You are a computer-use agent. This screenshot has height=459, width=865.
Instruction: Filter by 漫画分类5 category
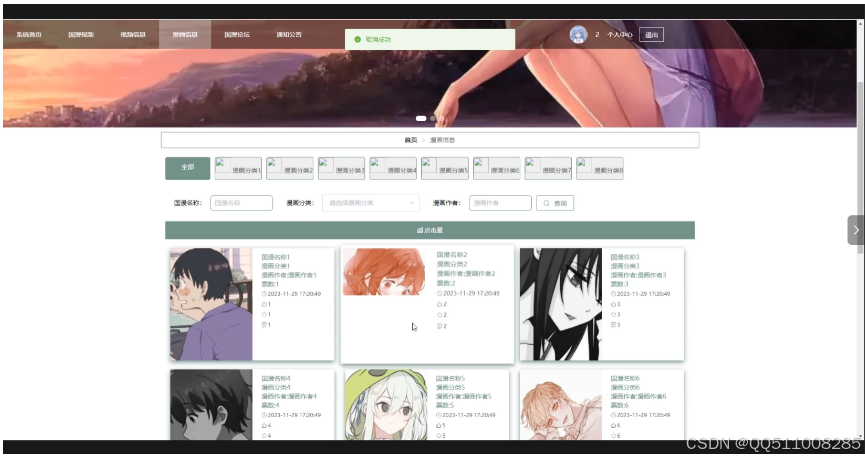pos(445,168)
